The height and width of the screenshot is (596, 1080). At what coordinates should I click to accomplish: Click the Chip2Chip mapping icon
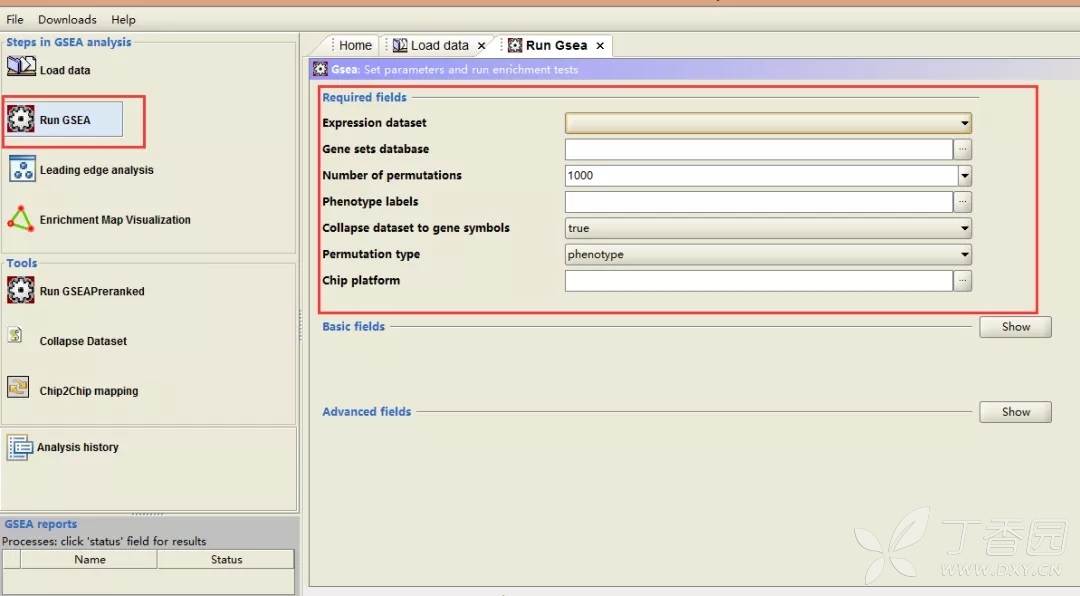(18, 387)
